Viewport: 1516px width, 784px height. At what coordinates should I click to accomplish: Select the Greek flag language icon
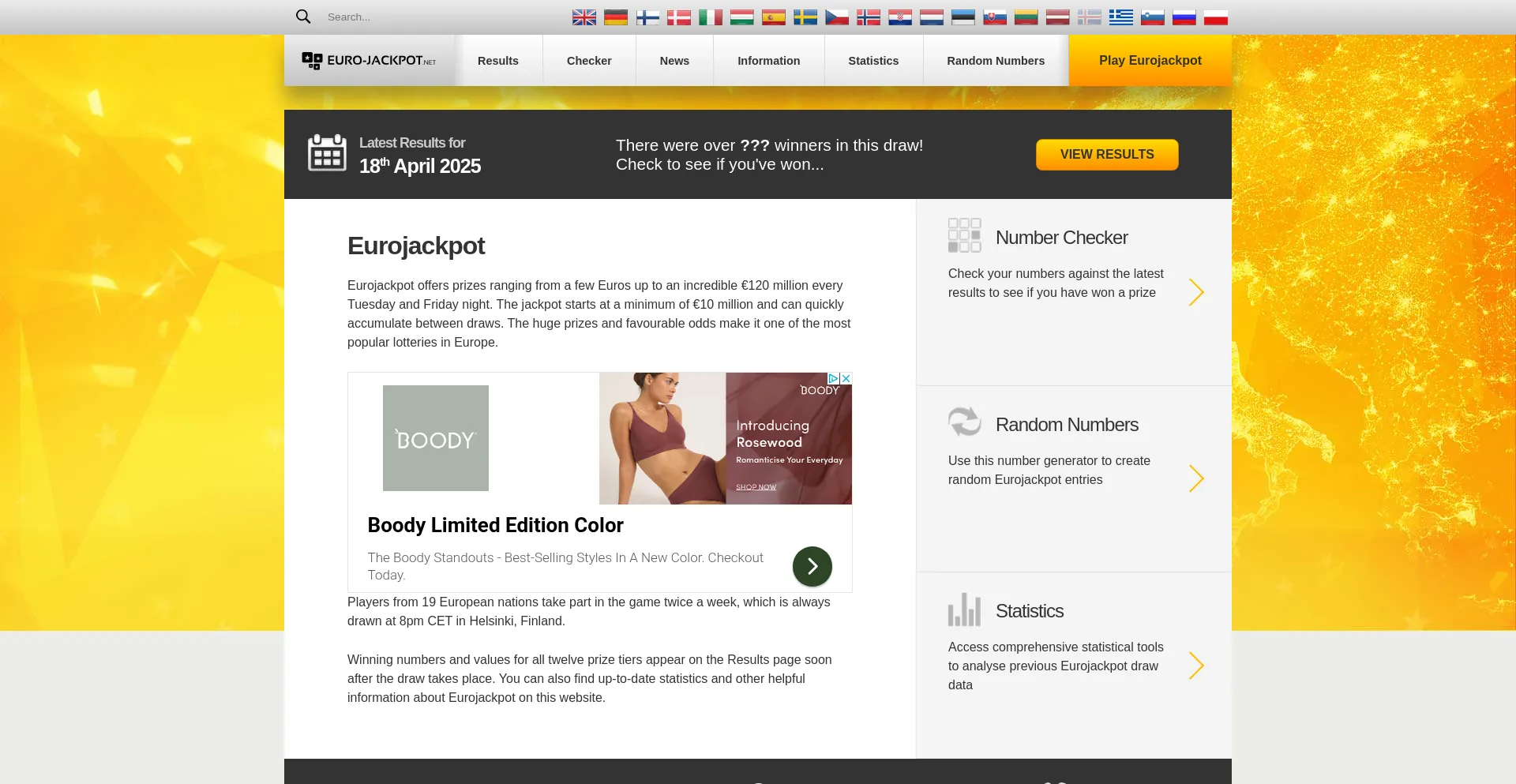click(1121, 16)
